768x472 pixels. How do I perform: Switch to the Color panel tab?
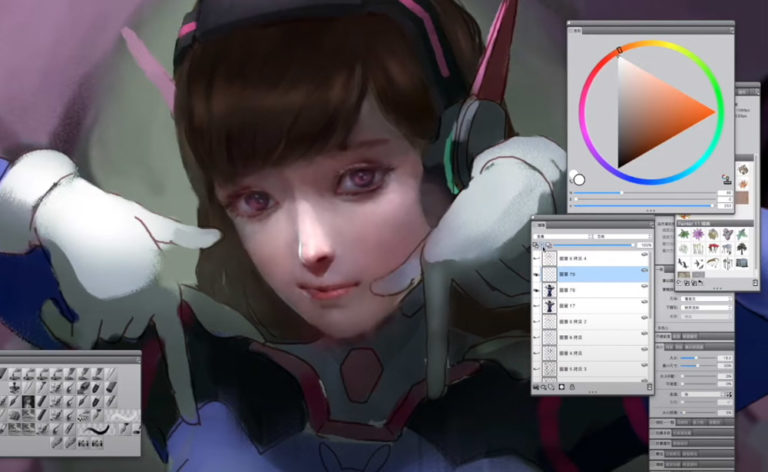pyautogui.click(x=576, y=31)
